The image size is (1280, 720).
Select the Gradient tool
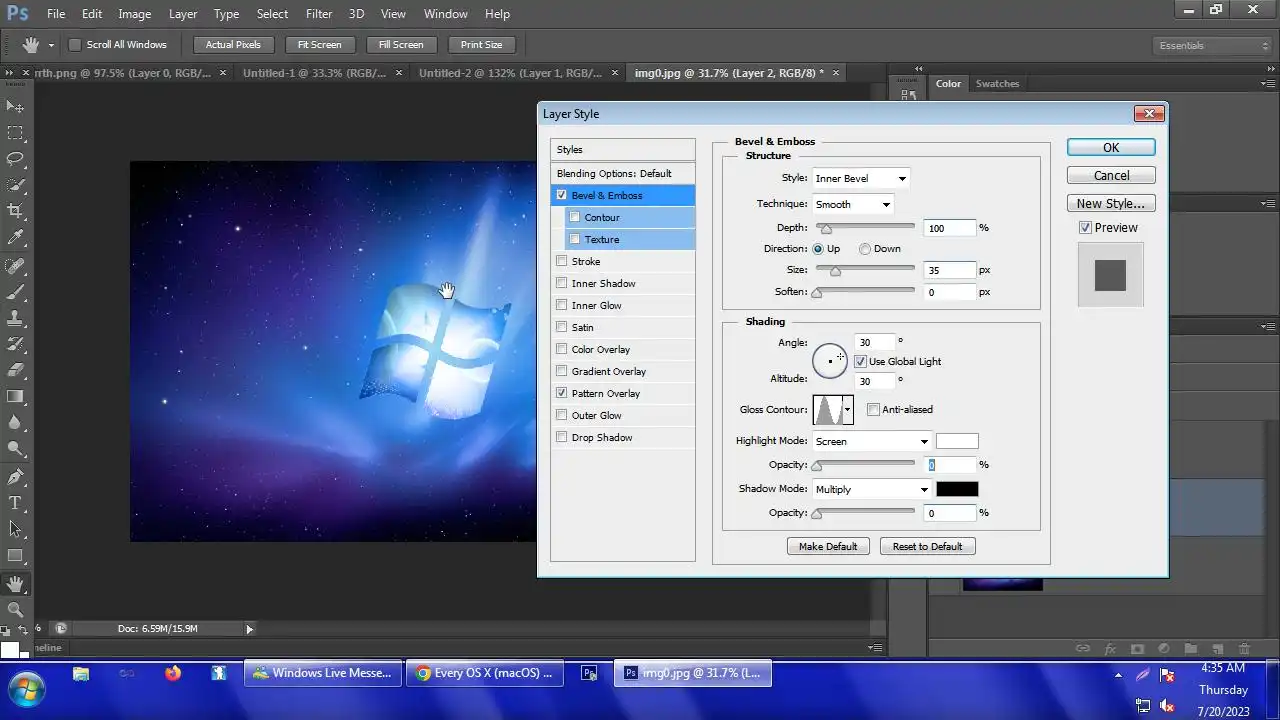tap(15, 396)
